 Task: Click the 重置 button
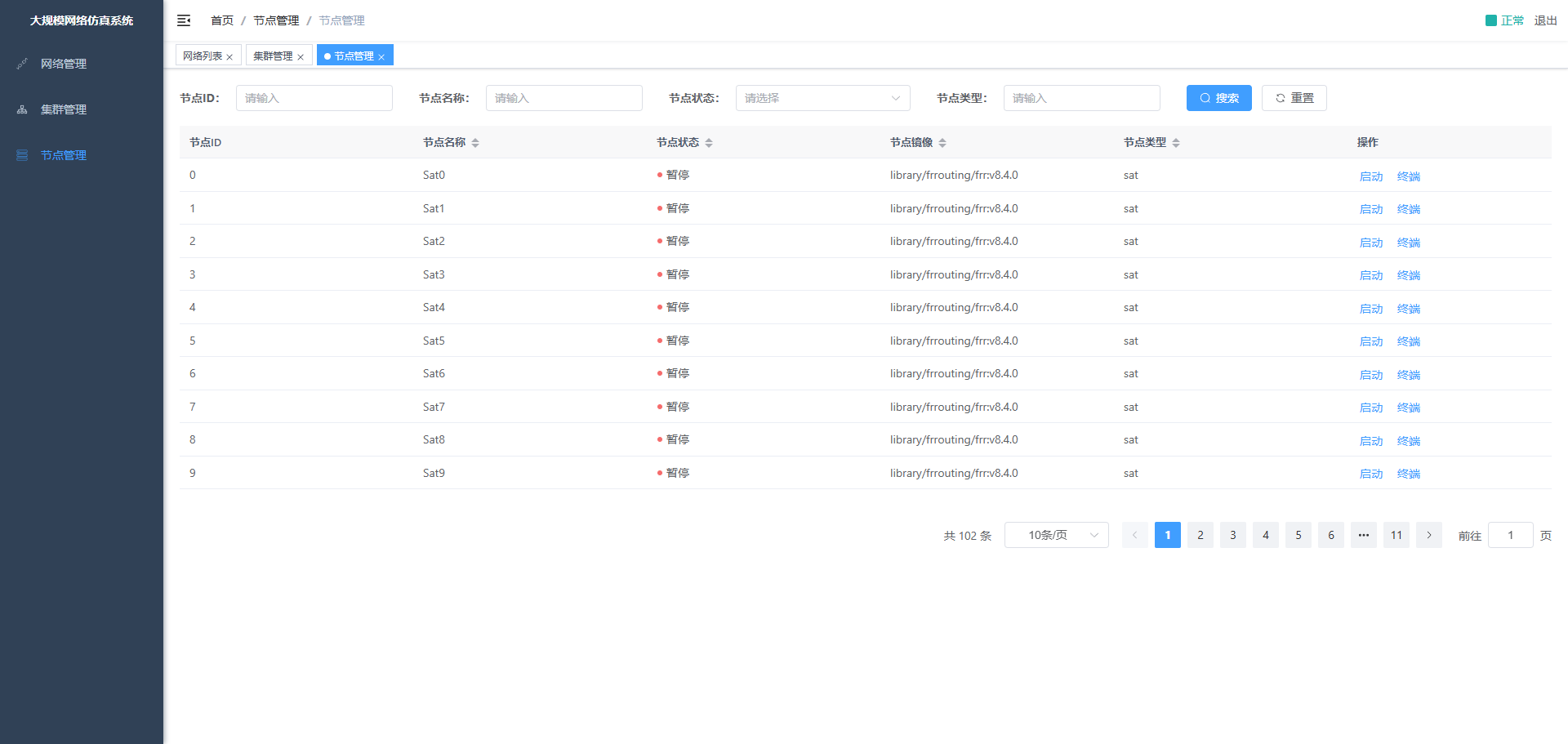[1294, 98]
